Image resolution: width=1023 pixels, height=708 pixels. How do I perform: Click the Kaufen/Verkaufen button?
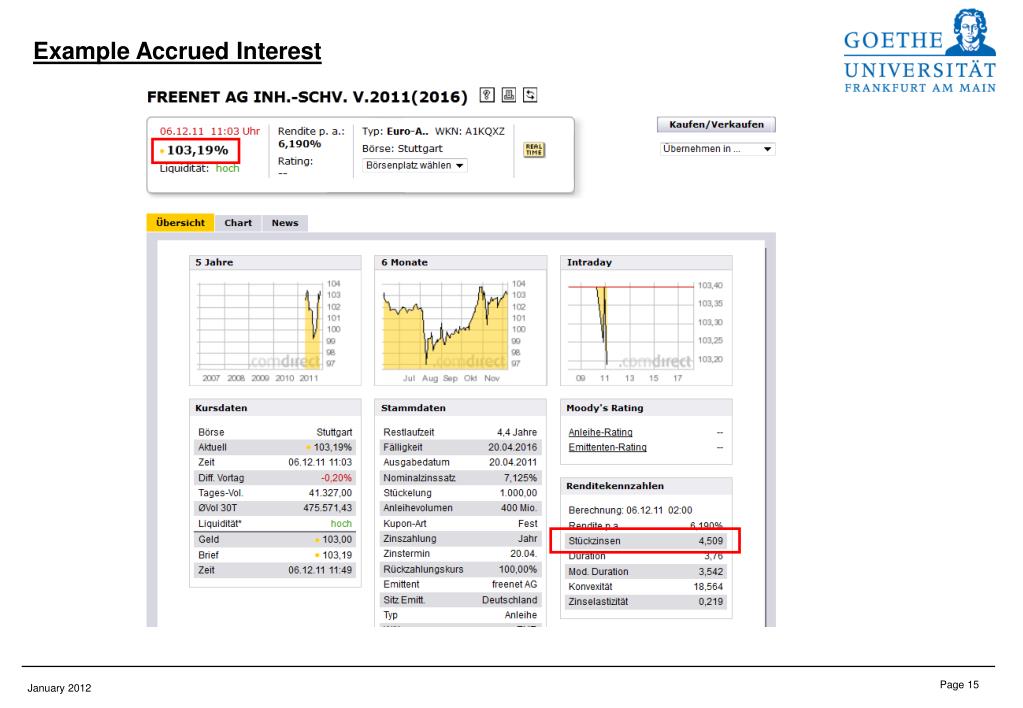[716, 125]
